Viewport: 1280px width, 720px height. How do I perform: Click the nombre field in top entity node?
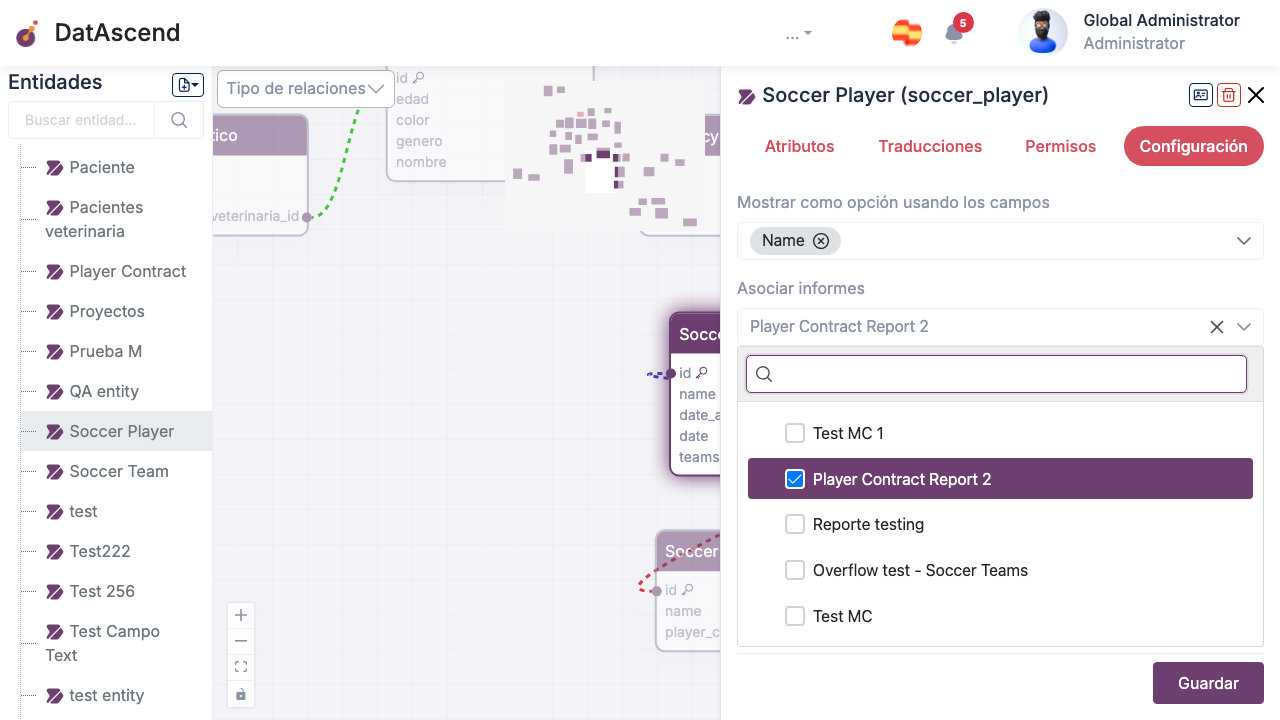coord(421,162)
